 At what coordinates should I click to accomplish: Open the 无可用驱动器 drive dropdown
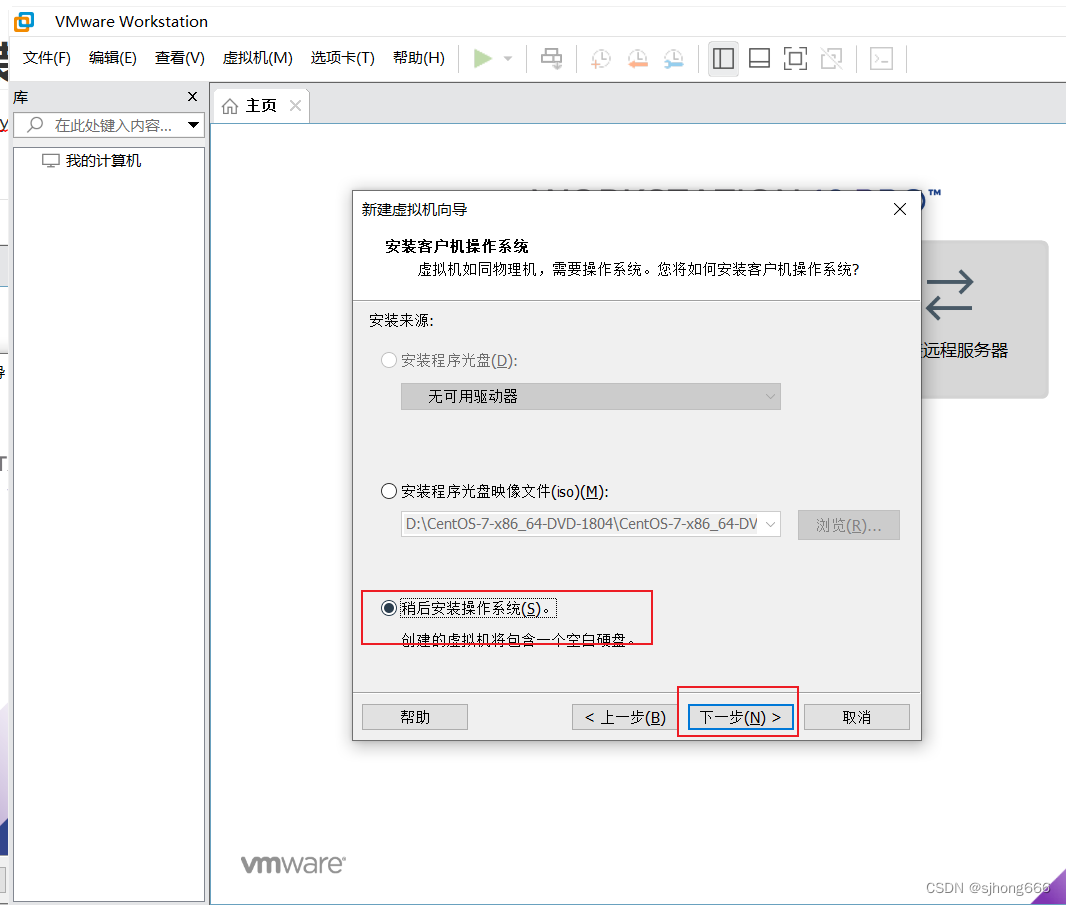pyautogui.click(x=591, y=396)
